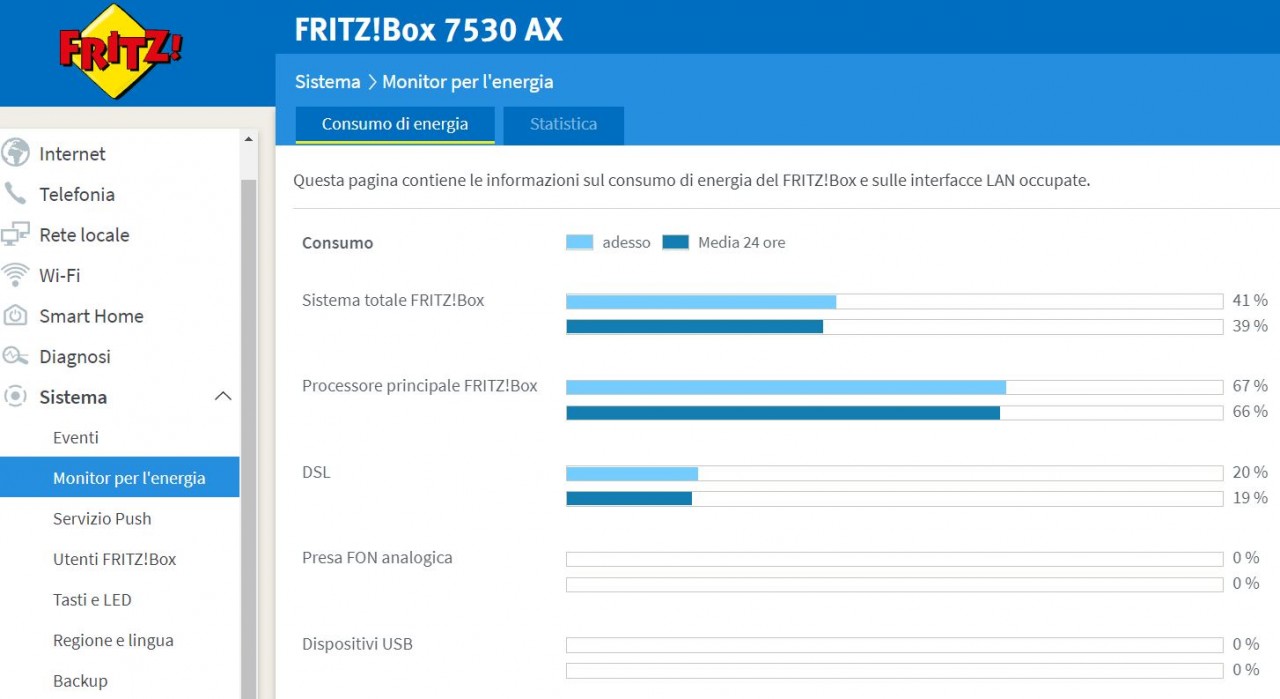Open the Eventi submenu item
The image size is (1280, 699).
(76, 438)
